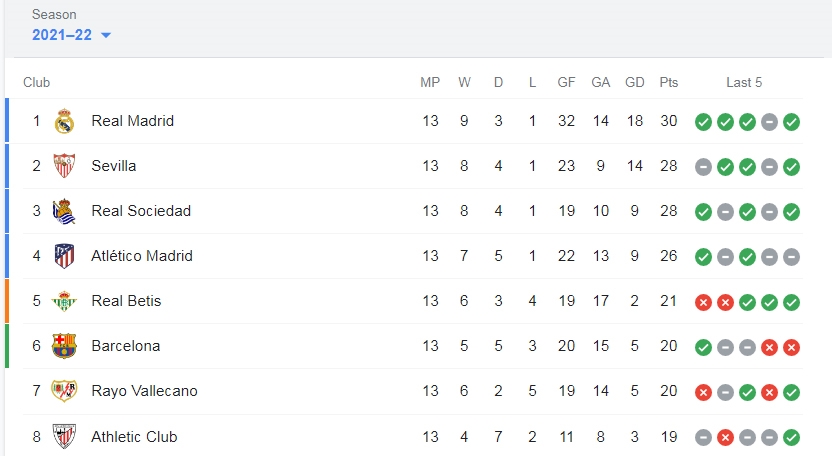832x456 pixels.
Task: Expand season selector using blue arrow
Action: [106, 36]
